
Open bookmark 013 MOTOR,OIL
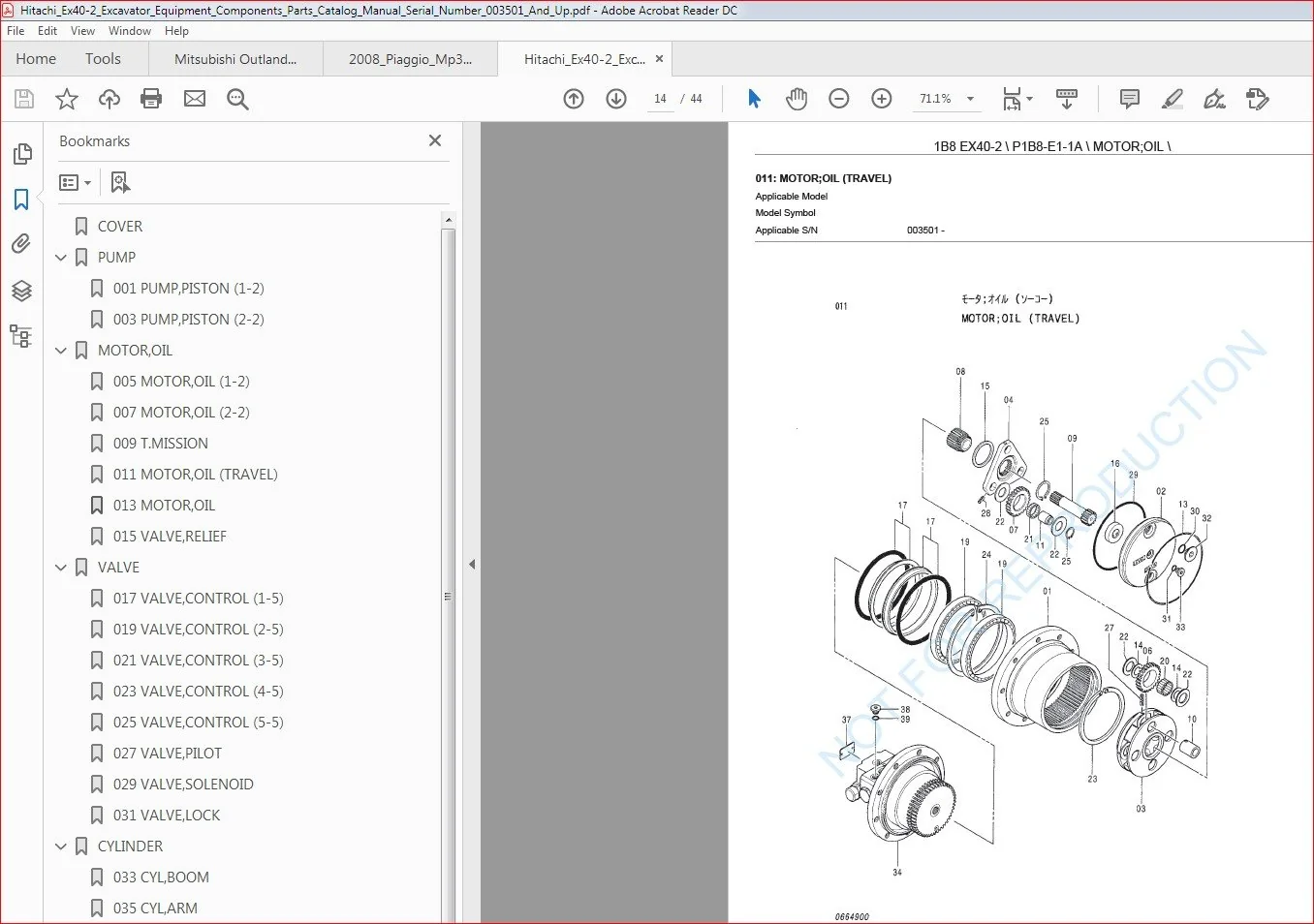click(x=164, y=506)
